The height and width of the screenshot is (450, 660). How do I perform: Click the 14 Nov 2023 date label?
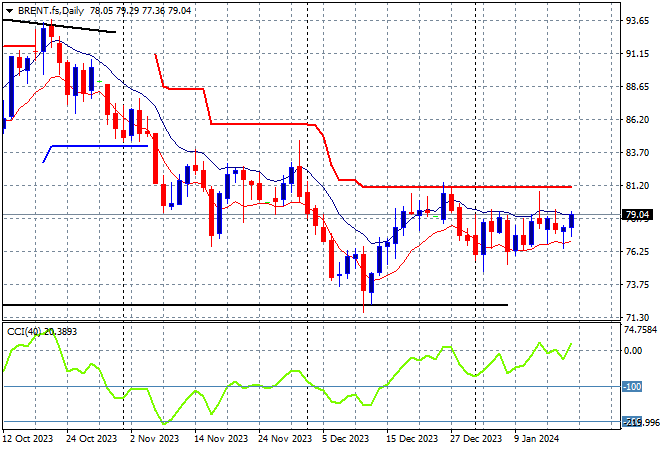(221, 439)
